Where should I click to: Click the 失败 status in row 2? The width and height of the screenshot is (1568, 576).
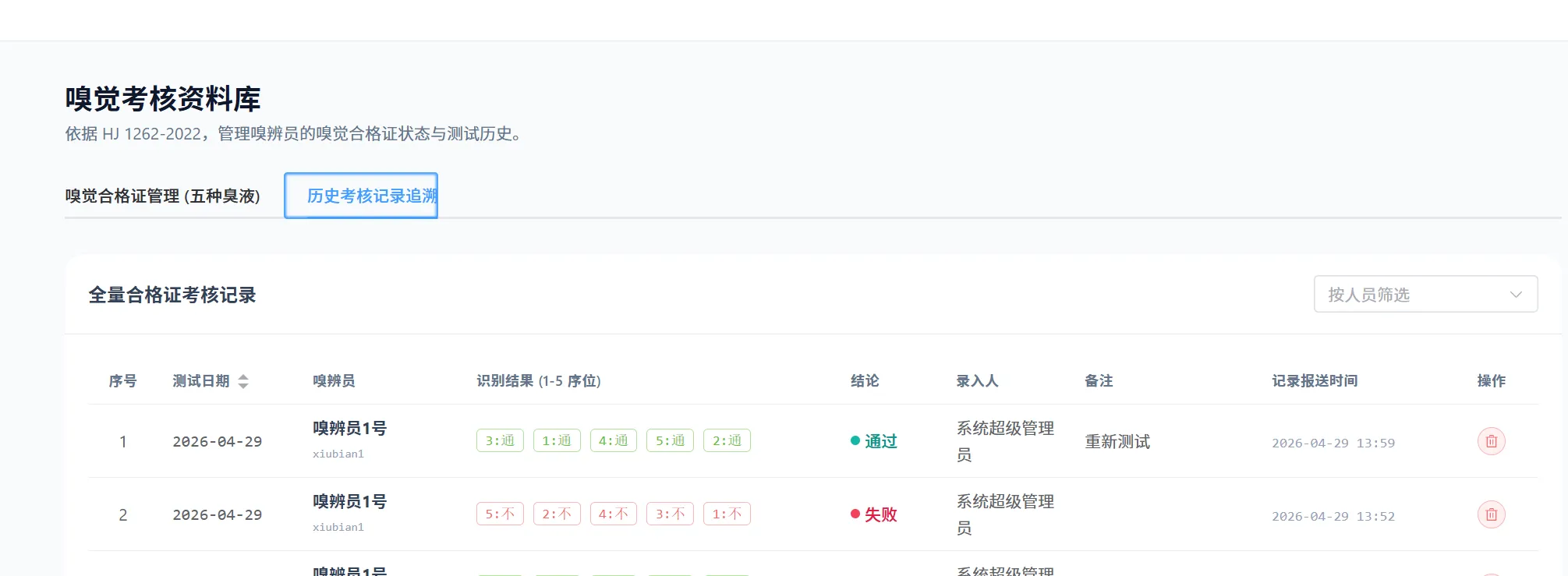click(874, 514)
